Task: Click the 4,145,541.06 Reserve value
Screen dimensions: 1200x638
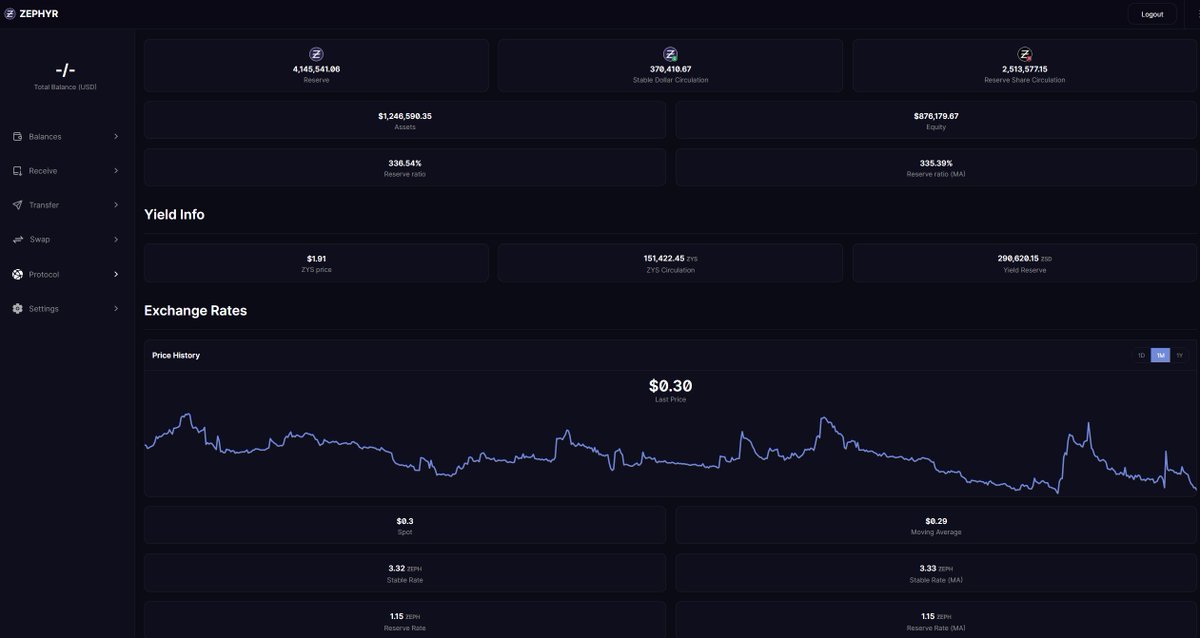Action: pos(316,69)
